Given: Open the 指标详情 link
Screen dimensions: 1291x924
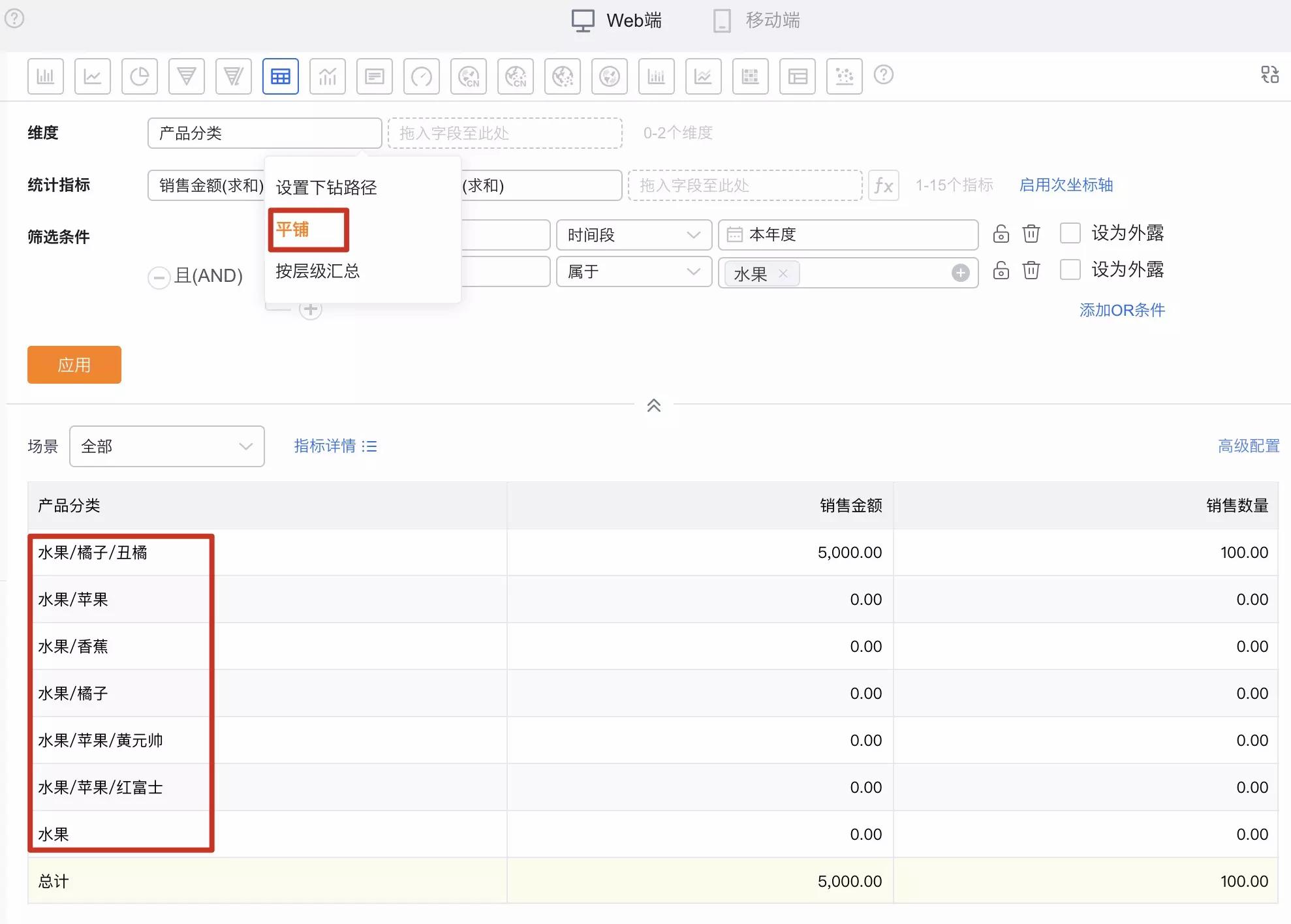Looking at the screenshot, I should (x=335, y=446).
